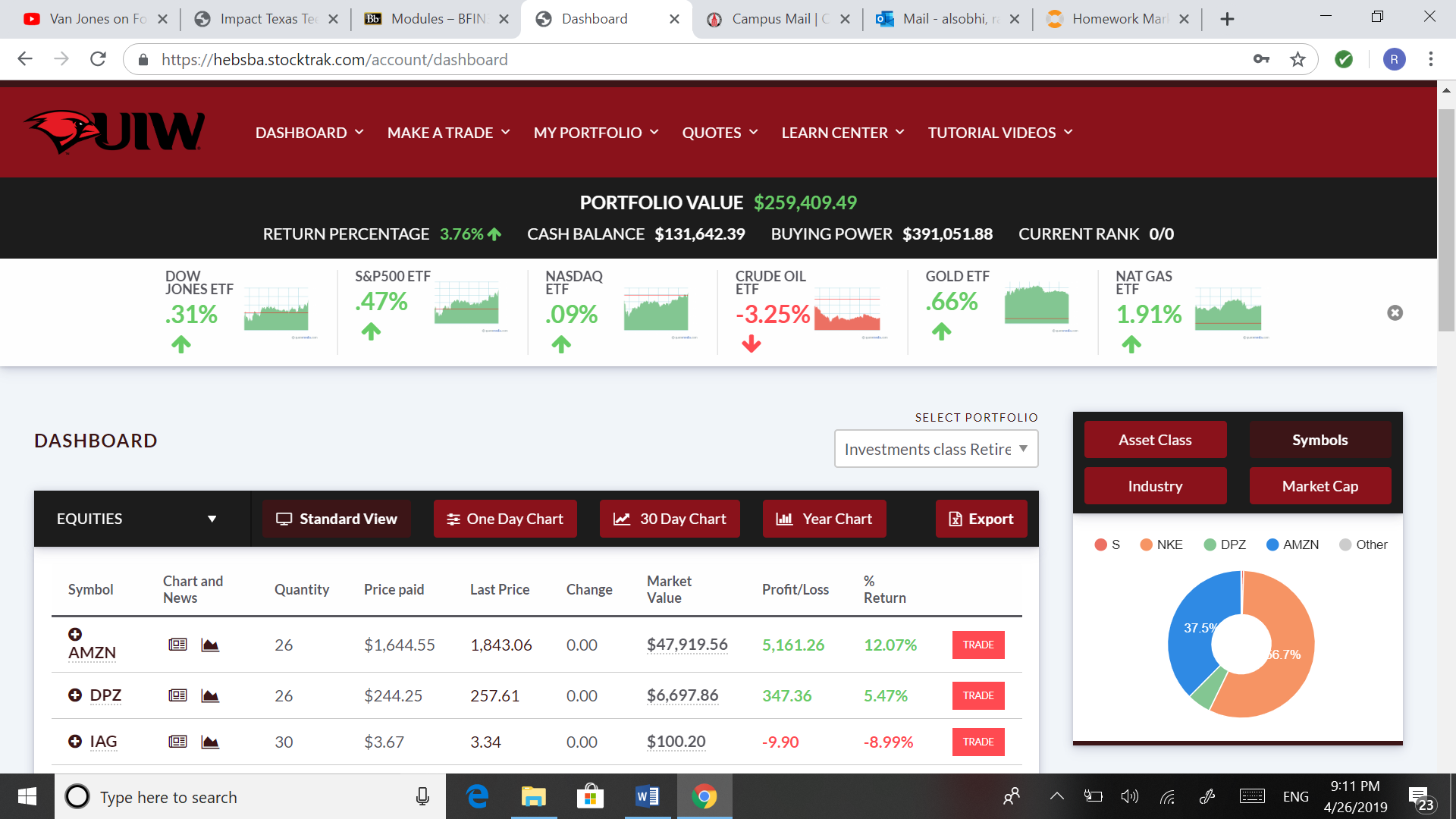Export the equities table
This screenshot has height=819, width=1456.
(981, 519)
